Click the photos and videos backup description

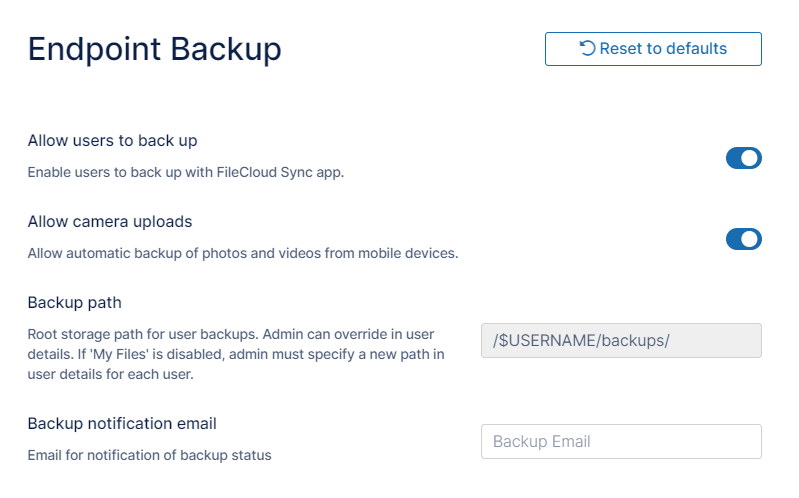coord(242,253)
